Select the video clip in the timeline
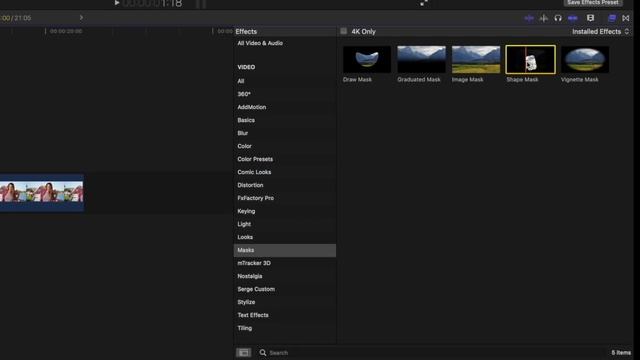This screenshot has width=640, height=360. point(42,193)
